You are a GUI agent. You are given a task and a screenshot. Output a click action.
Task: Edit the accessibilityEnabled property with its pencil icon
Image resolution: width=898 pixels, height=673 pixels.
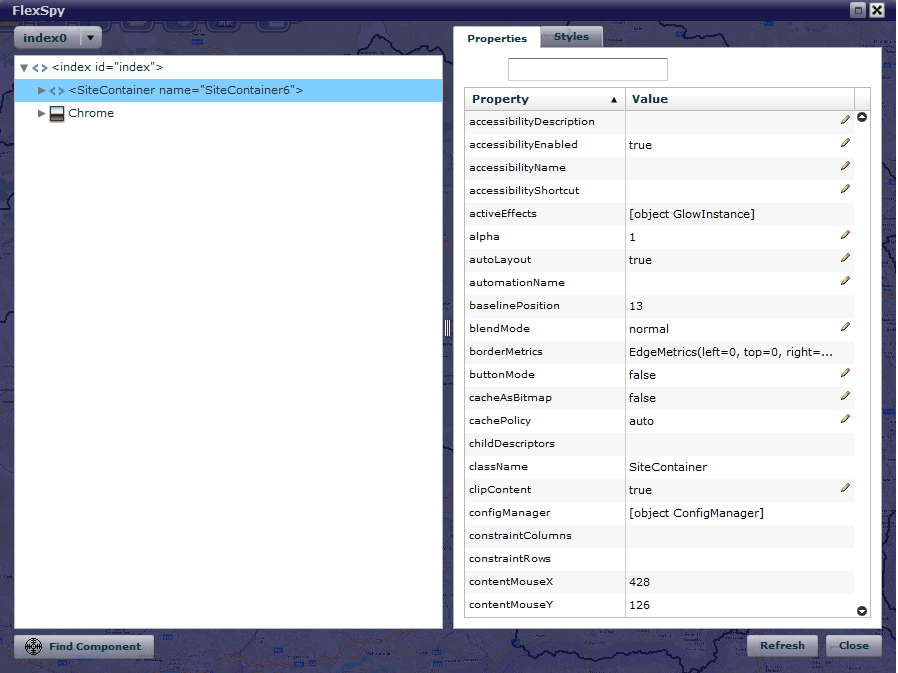tap(845, 143)
